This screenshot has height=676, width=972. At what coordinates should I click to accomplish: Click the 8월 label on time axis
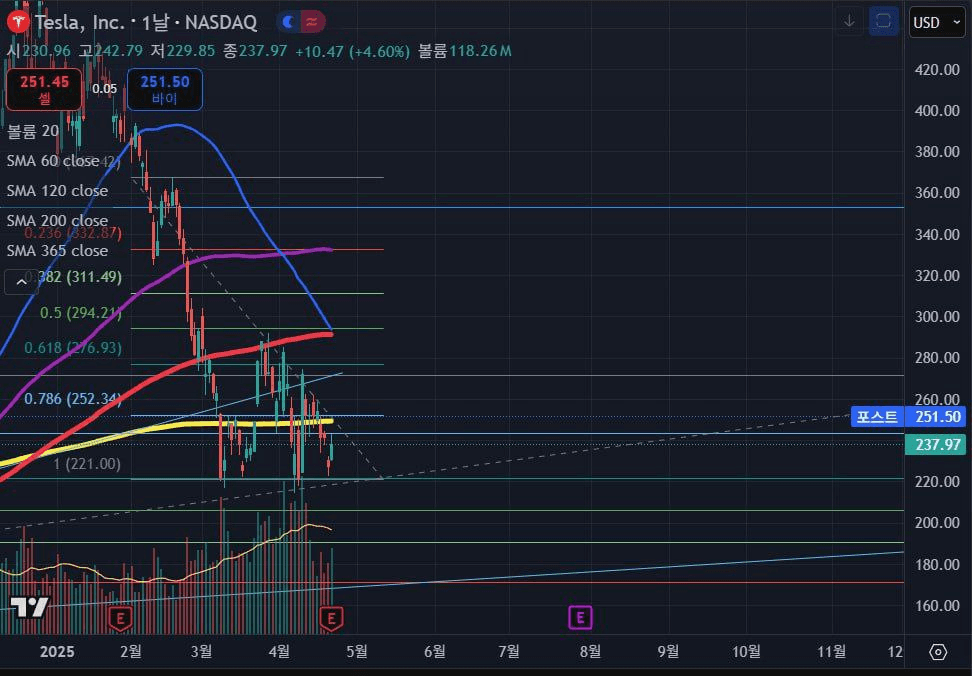590,652
